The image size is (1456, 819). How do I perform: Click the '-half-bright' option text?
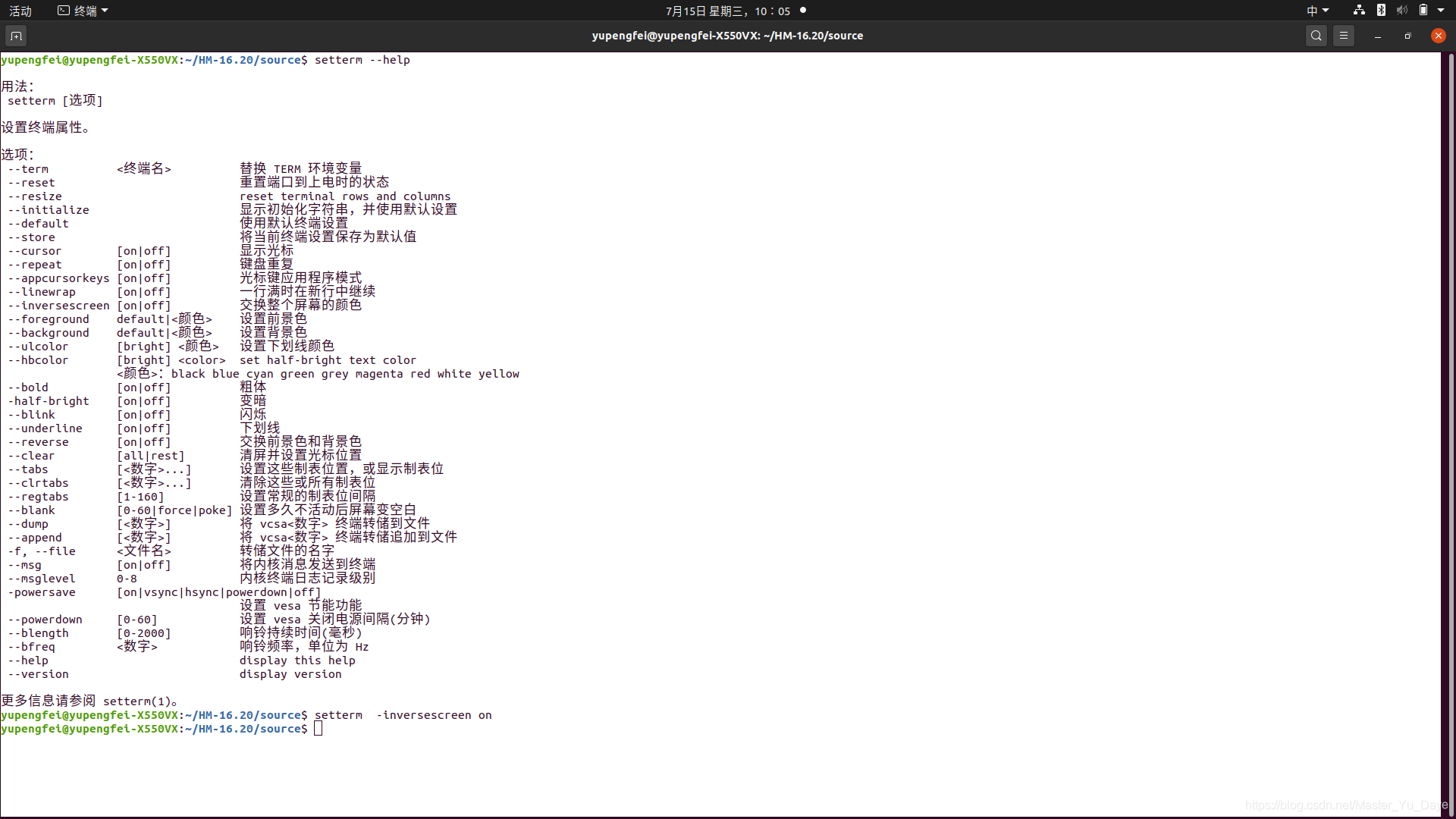49,401
